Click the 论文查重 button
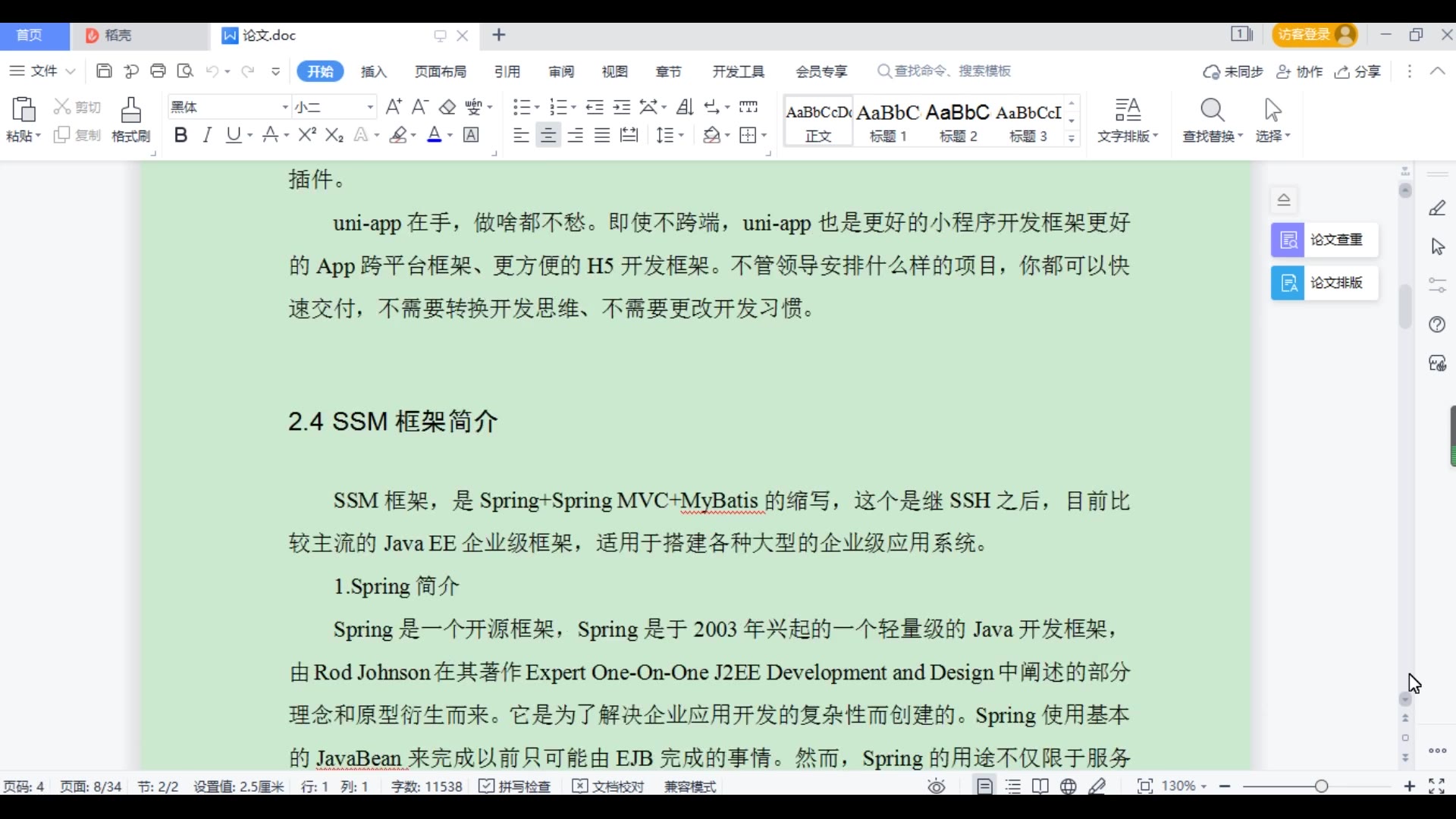This screenshot has height=819, width=1456. point(1324,240)
